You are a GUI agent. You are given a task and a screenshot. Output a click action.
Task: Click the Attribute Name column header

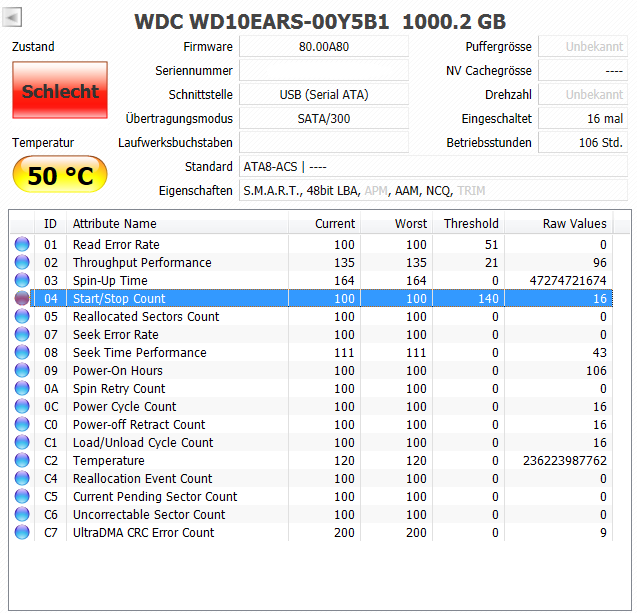[x=178, y=223]
